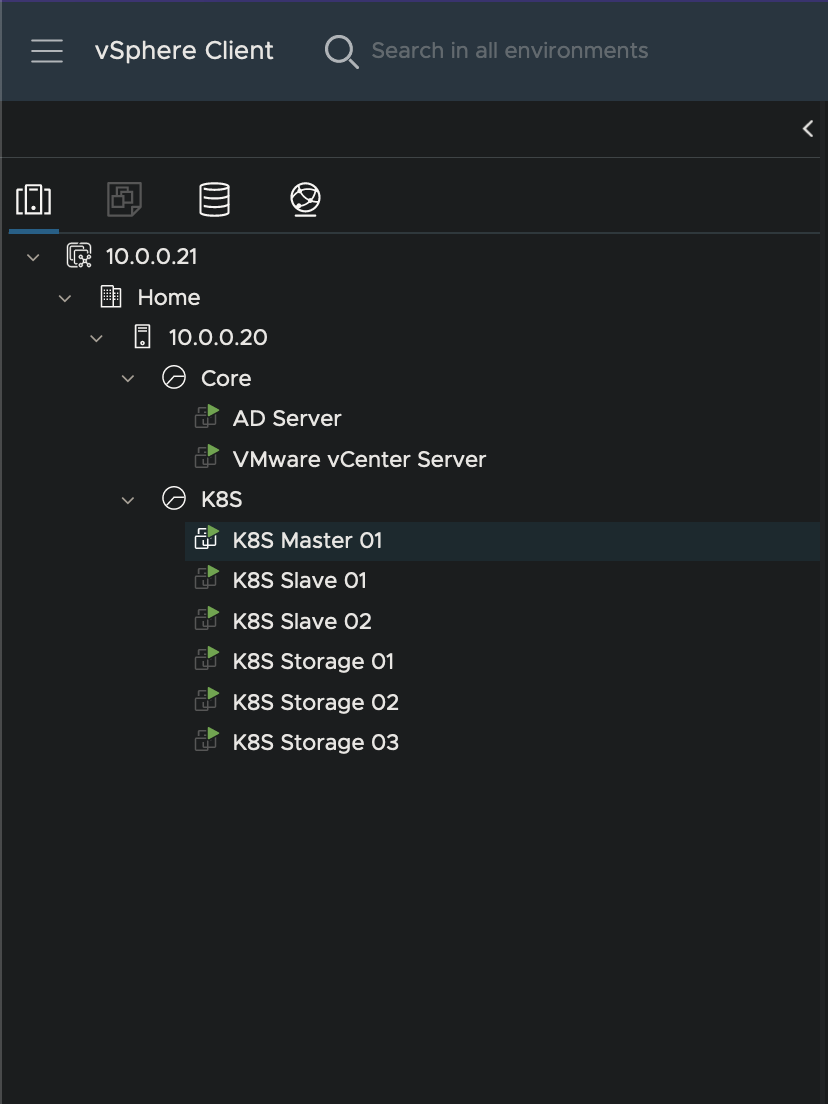Select the K8S Storage 01 VM
The height and width of the screenshot is (1104, 828).
tap(313, 662)
